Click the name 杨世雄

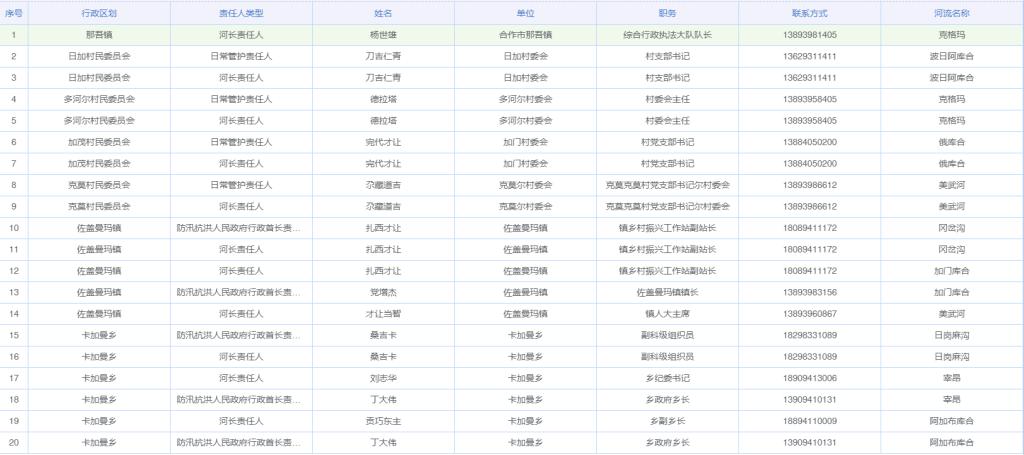click(x=383, y=35)
